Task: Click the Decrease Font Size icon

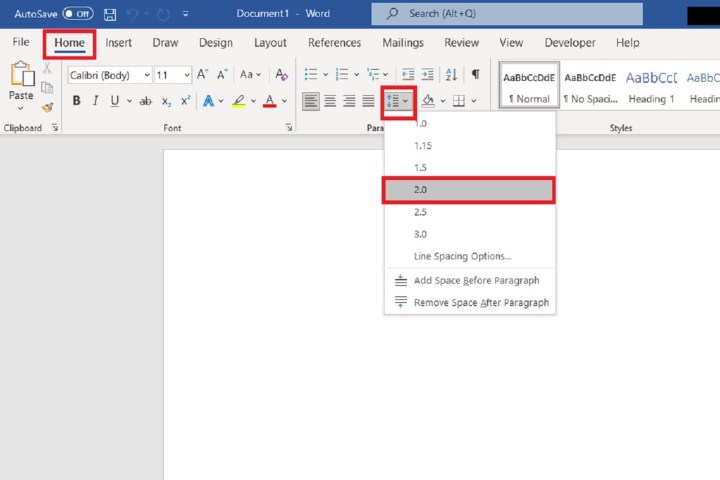Action: coord(222,74)
